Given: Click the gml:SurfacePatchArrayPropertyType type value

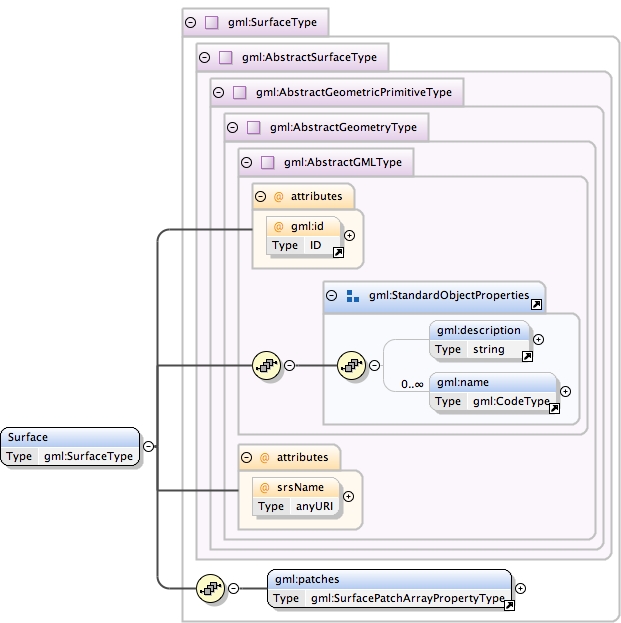Looking at the screenshot, I should [x=408, y=598].
